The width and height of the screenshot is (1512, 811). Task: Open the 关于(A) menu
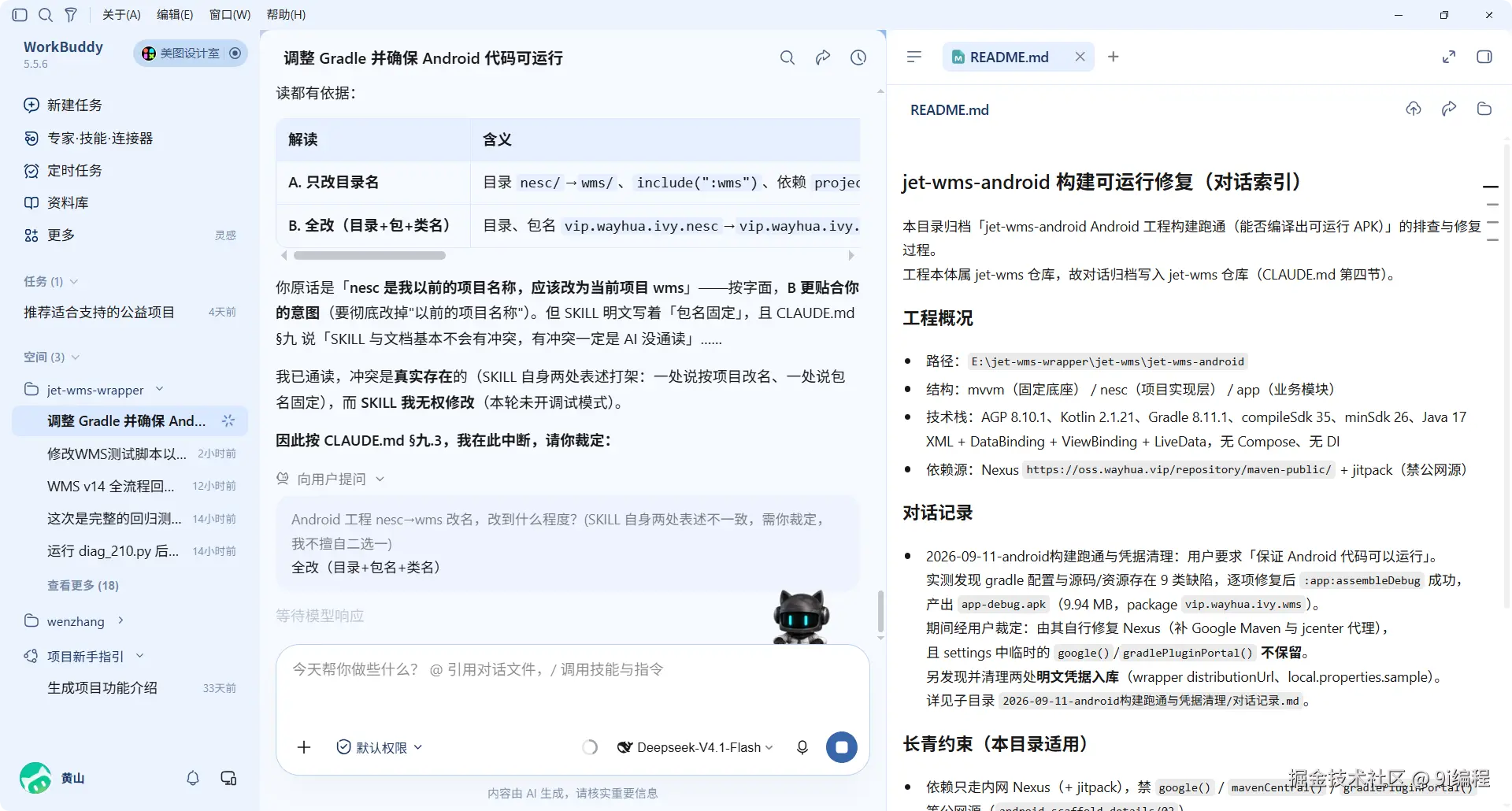click(x=121, y=15)
